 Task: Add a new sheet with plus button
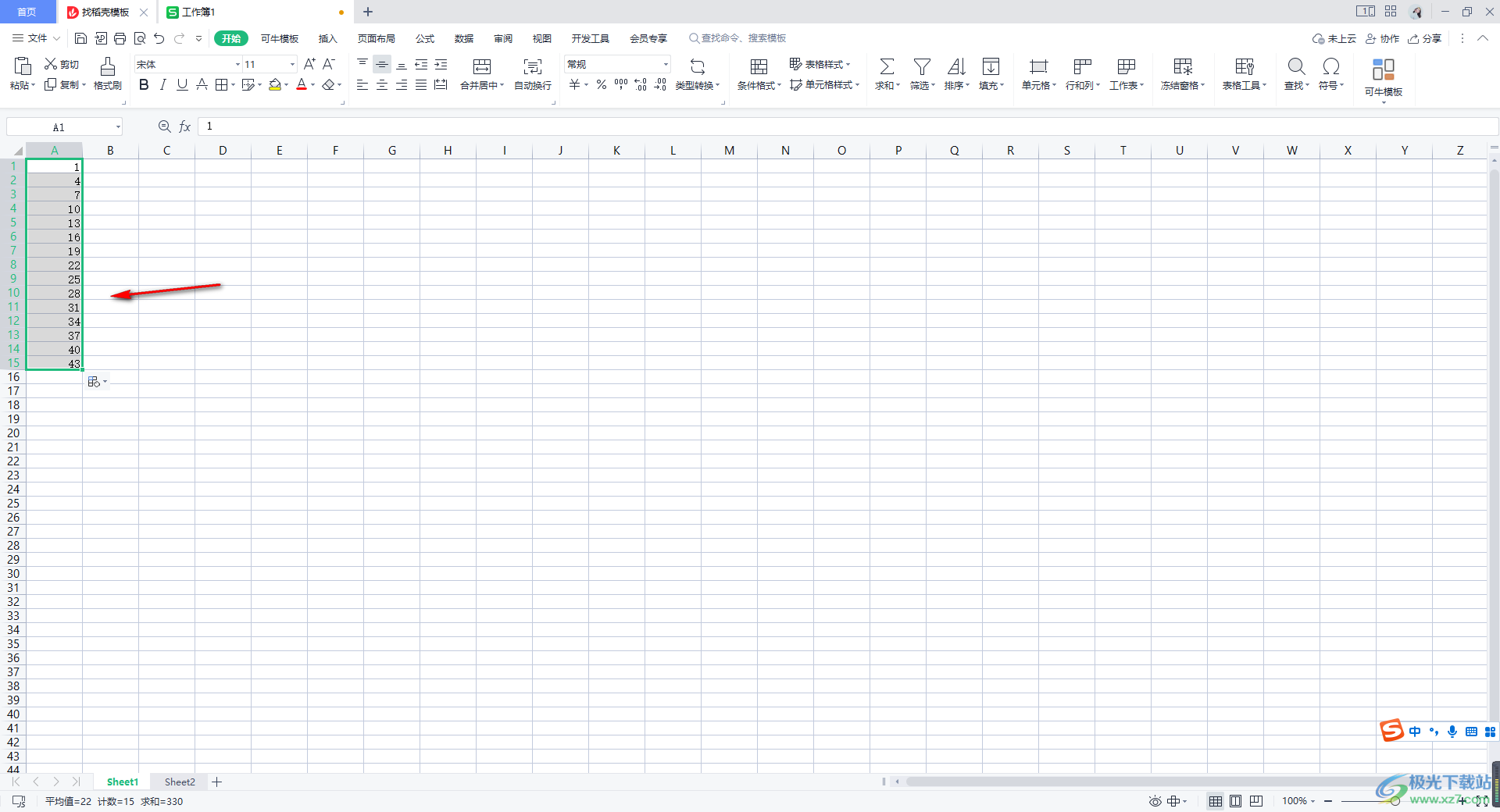tap(217, 782)
